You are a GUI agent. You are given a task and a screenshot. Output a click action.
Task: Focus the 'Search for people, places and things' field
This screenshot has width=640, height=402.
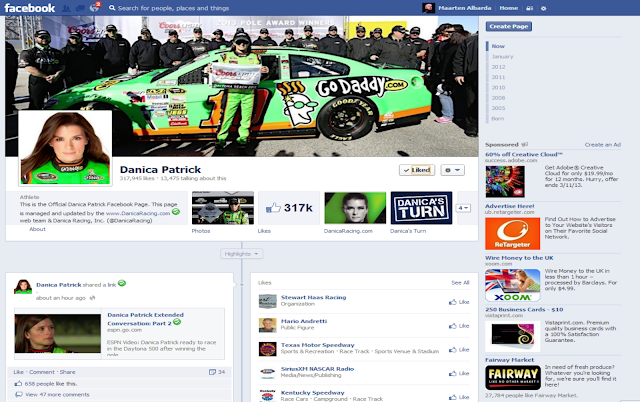[x=173, y=8]
